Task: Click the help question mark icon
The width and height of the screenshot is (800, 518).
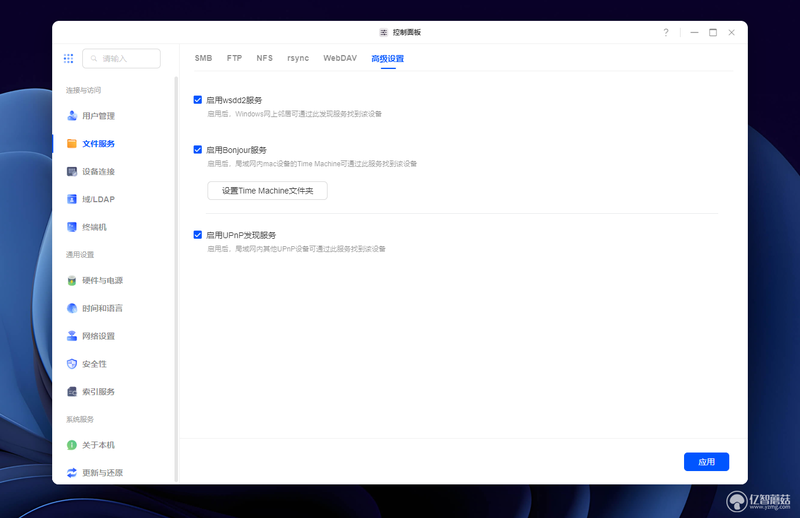Action: (666, 32)
